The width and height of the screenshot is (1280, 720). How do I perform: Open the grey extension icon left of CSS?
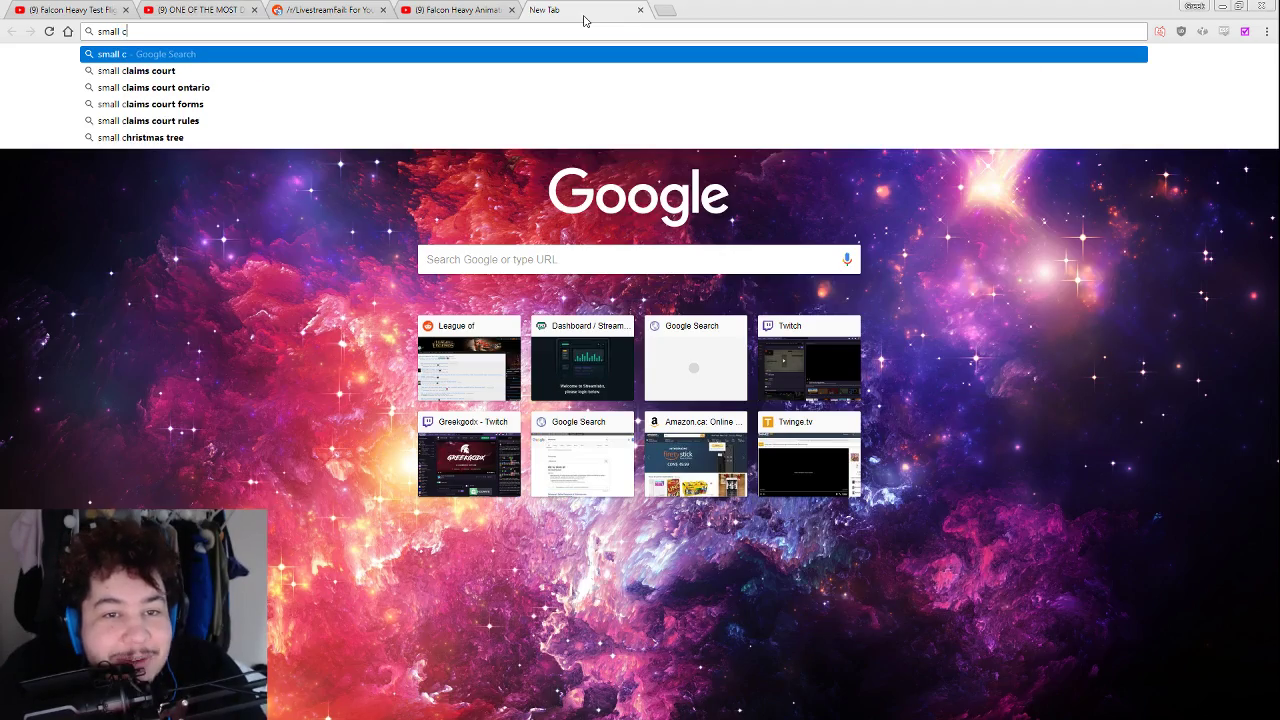pyautogui.click(x=1203, y=31)
